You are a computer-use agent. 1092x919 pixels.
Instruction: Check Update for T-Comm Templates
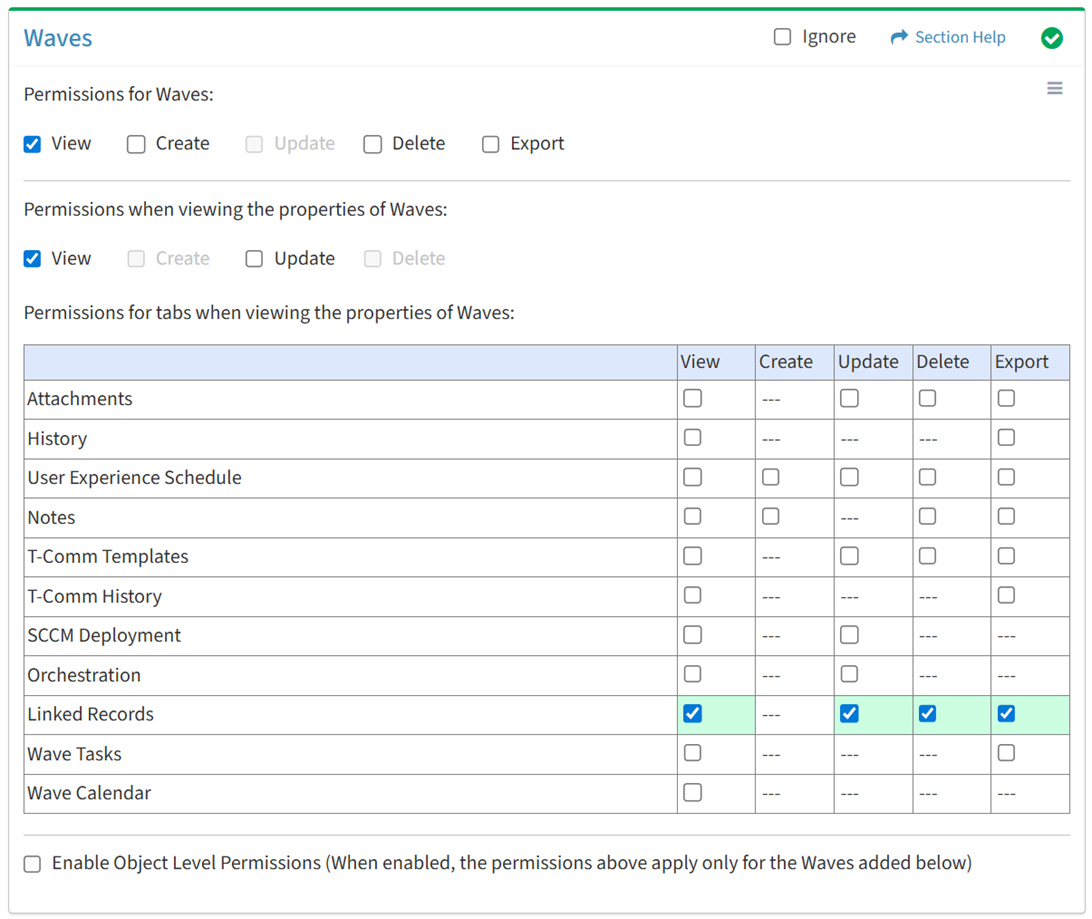tap(849, 556)
